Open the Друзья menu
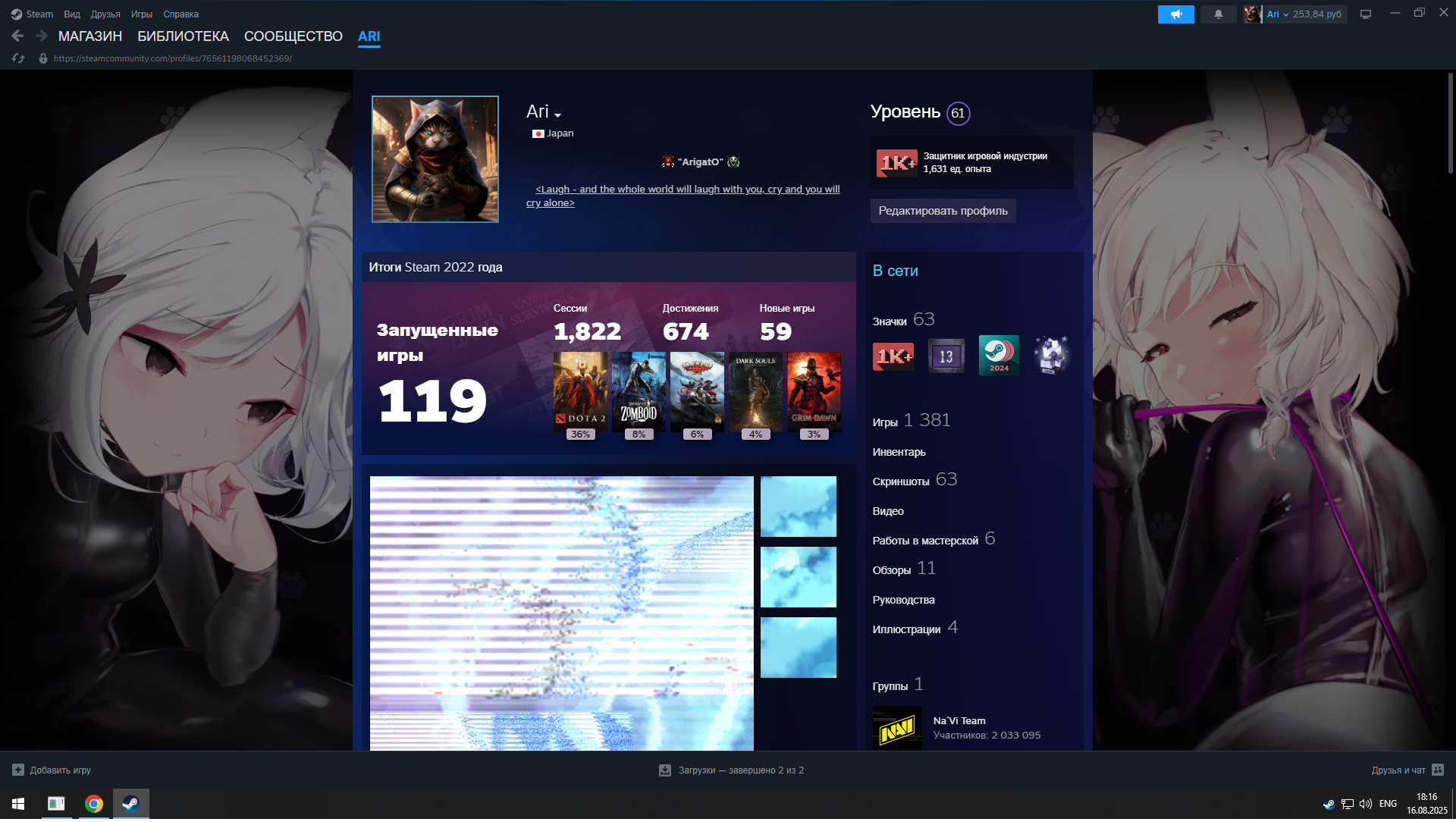Image resolution: width=1456 pixels, height=822 pixels. pyautogui.click(x=105, y=14)
